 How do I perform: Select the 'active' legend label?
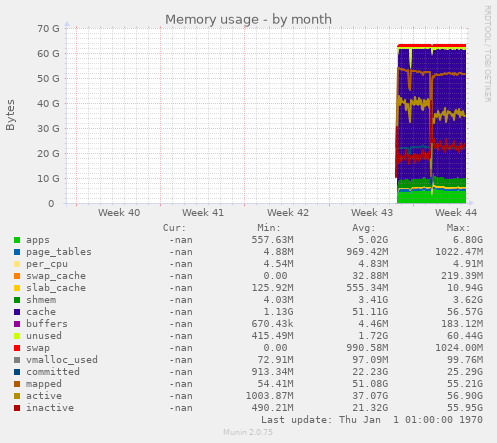point(44,396)
